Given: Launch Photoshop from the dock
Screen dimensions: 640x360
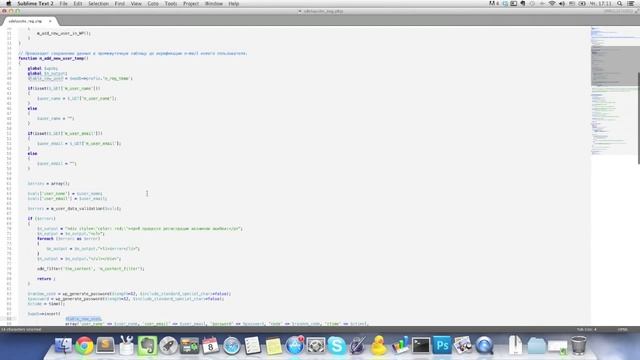Looking at the screenshot, I should click(442, 345).
